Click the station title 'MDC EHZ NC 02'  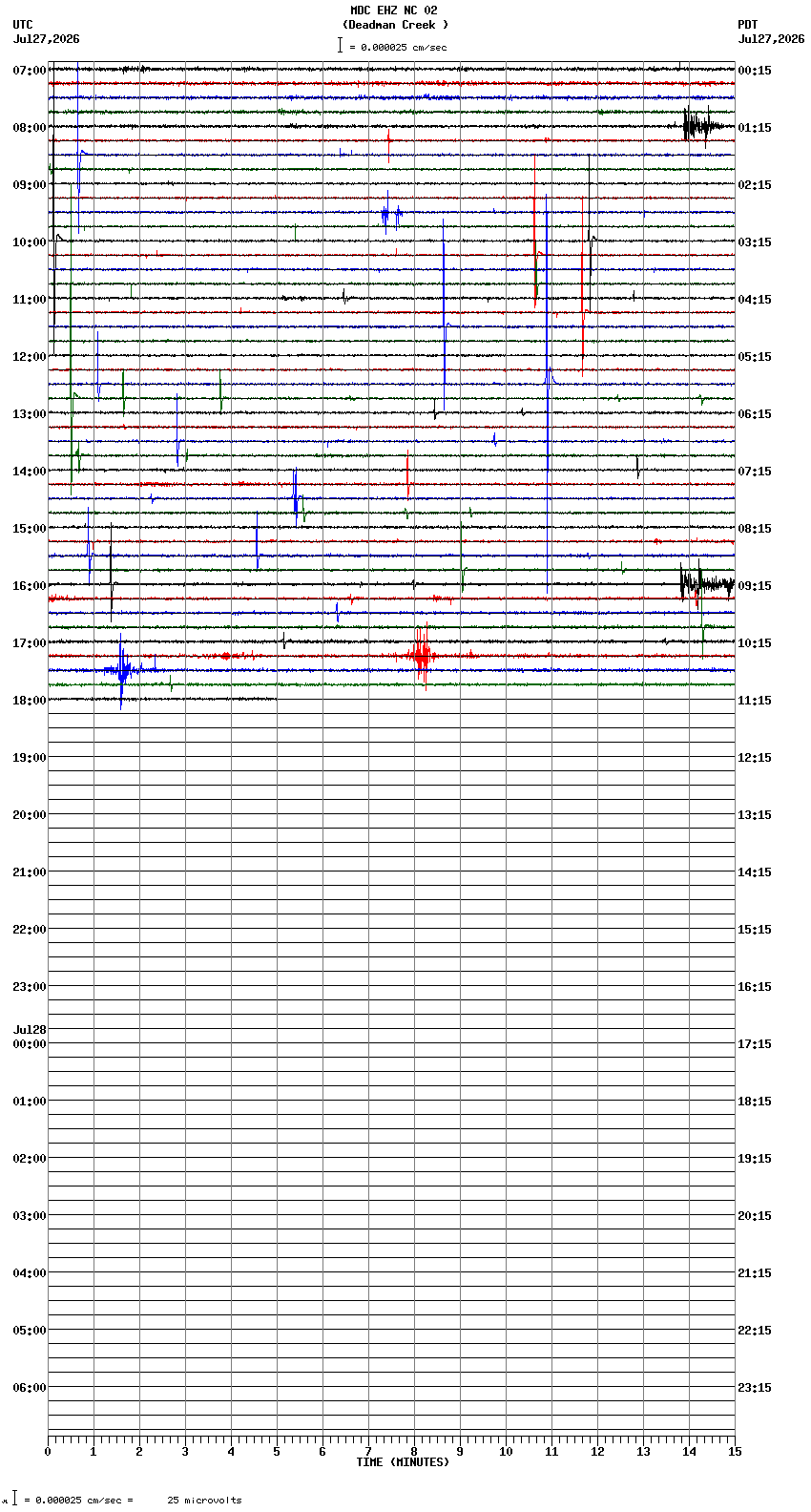pos(394,10)
